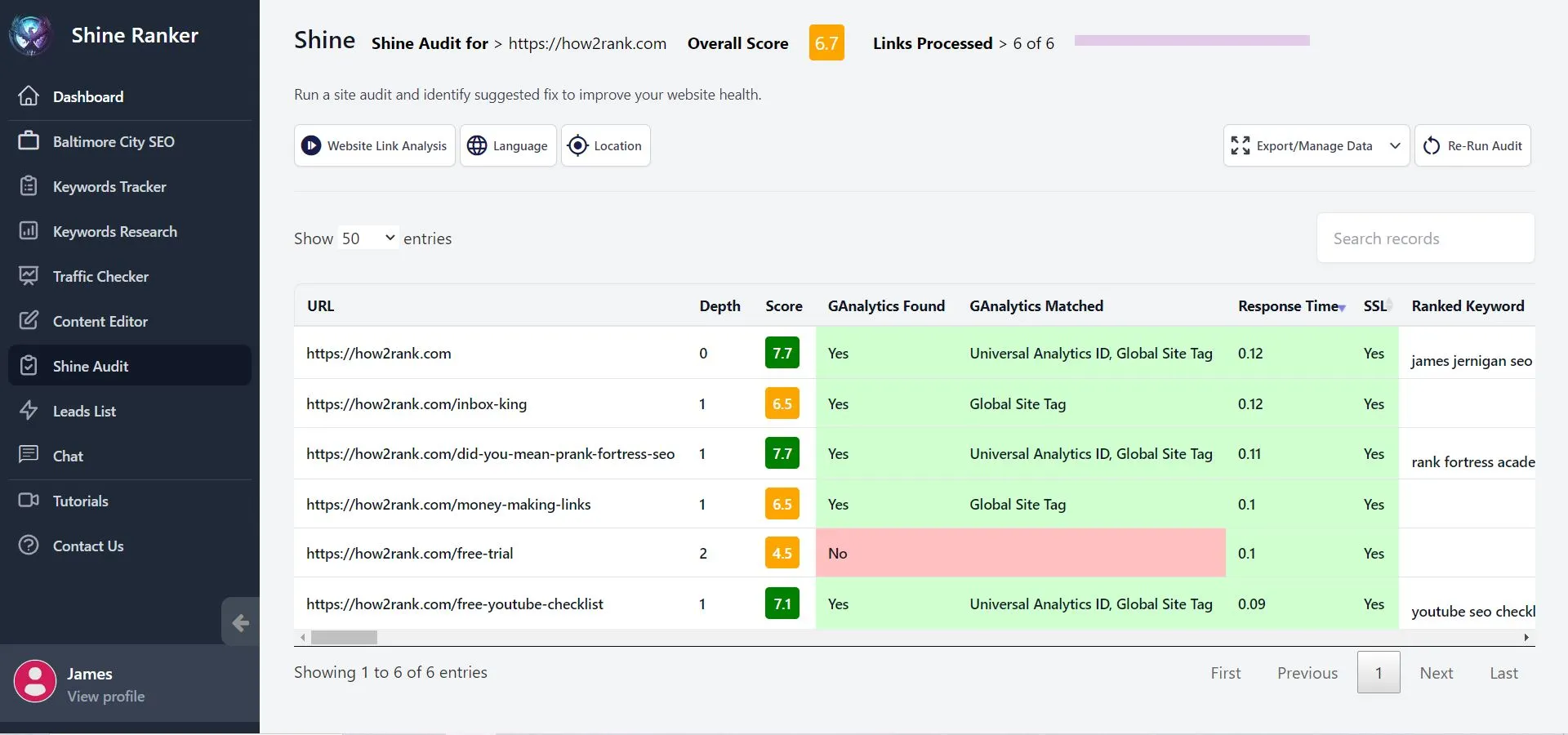Collapse sidebar with the left arrow button

pos(240,623)
